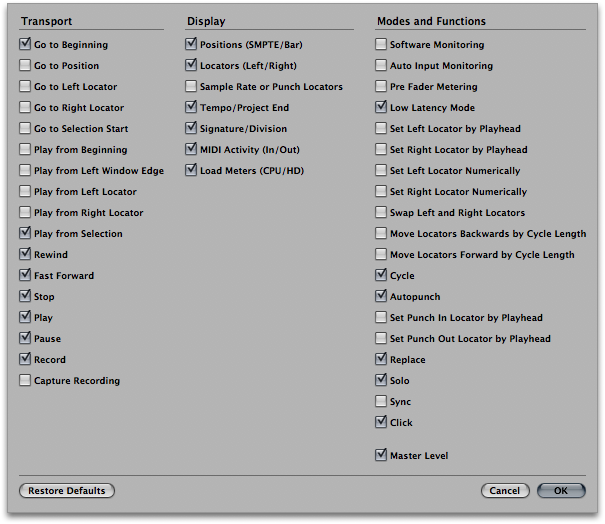This screenshot has height=524, width=605.
Task: Enable Go to Right Locator checkbox
Action: 25,107
